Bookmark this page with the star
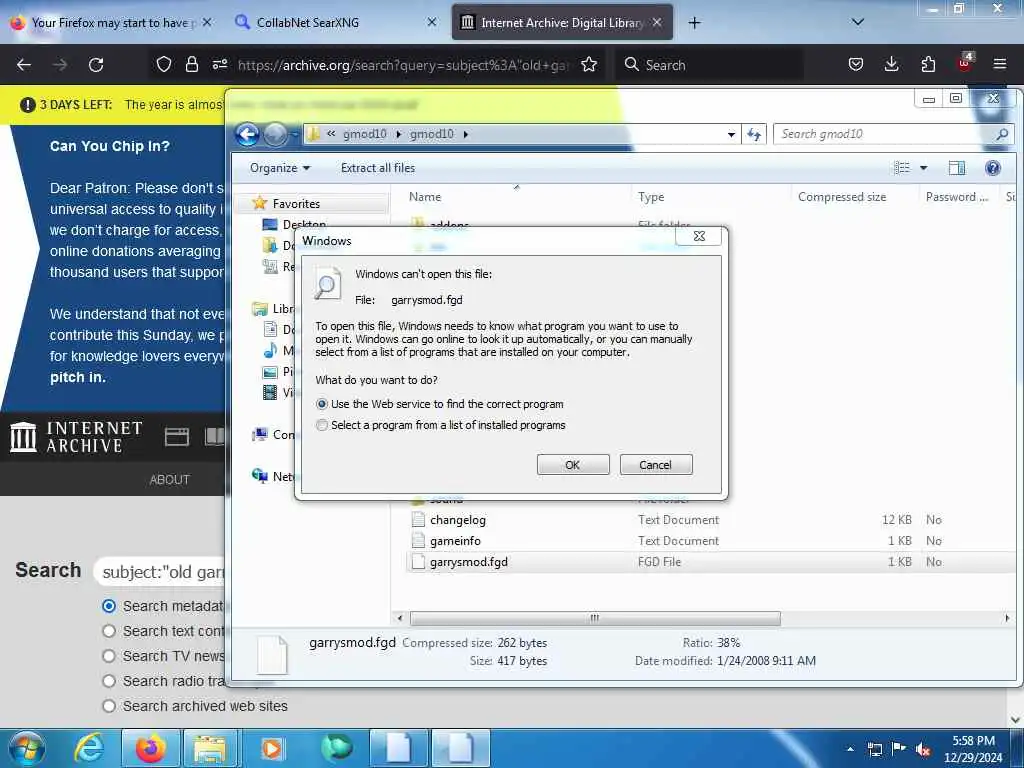 tap(589, 64)
